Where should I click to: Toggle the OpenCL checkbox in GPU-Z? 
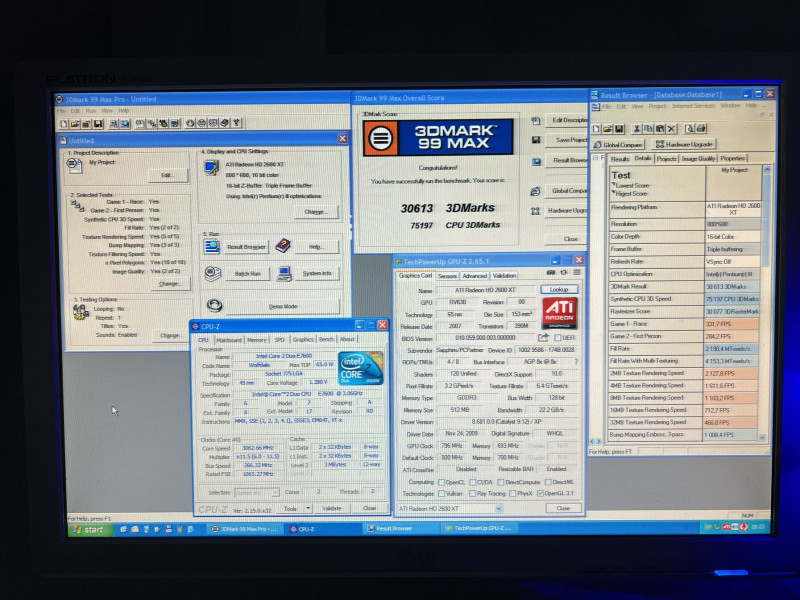[442, 482]
